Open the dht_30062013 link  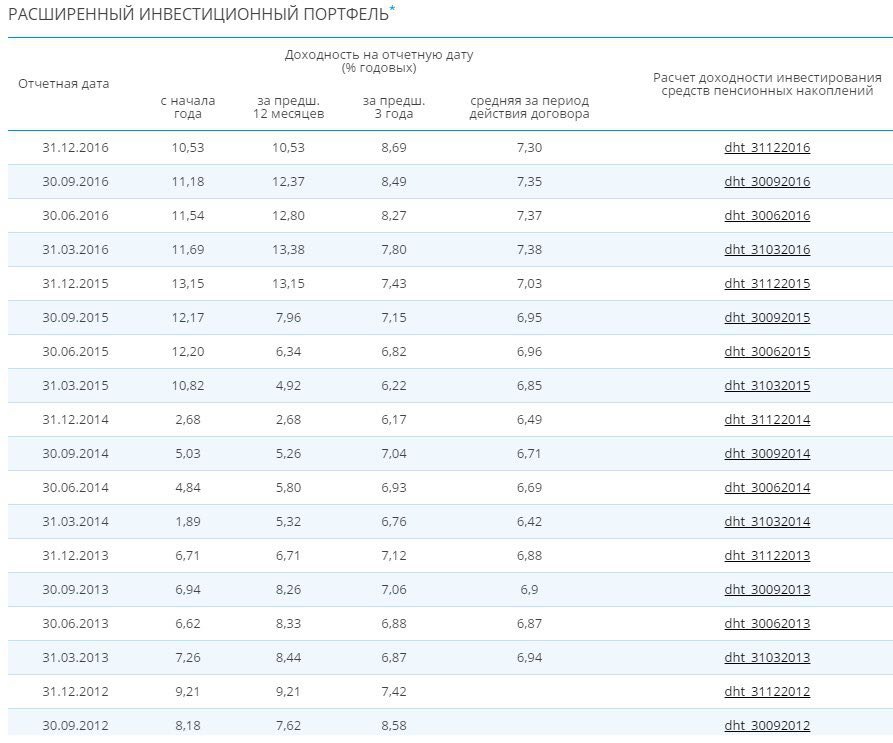coord(767,623)
